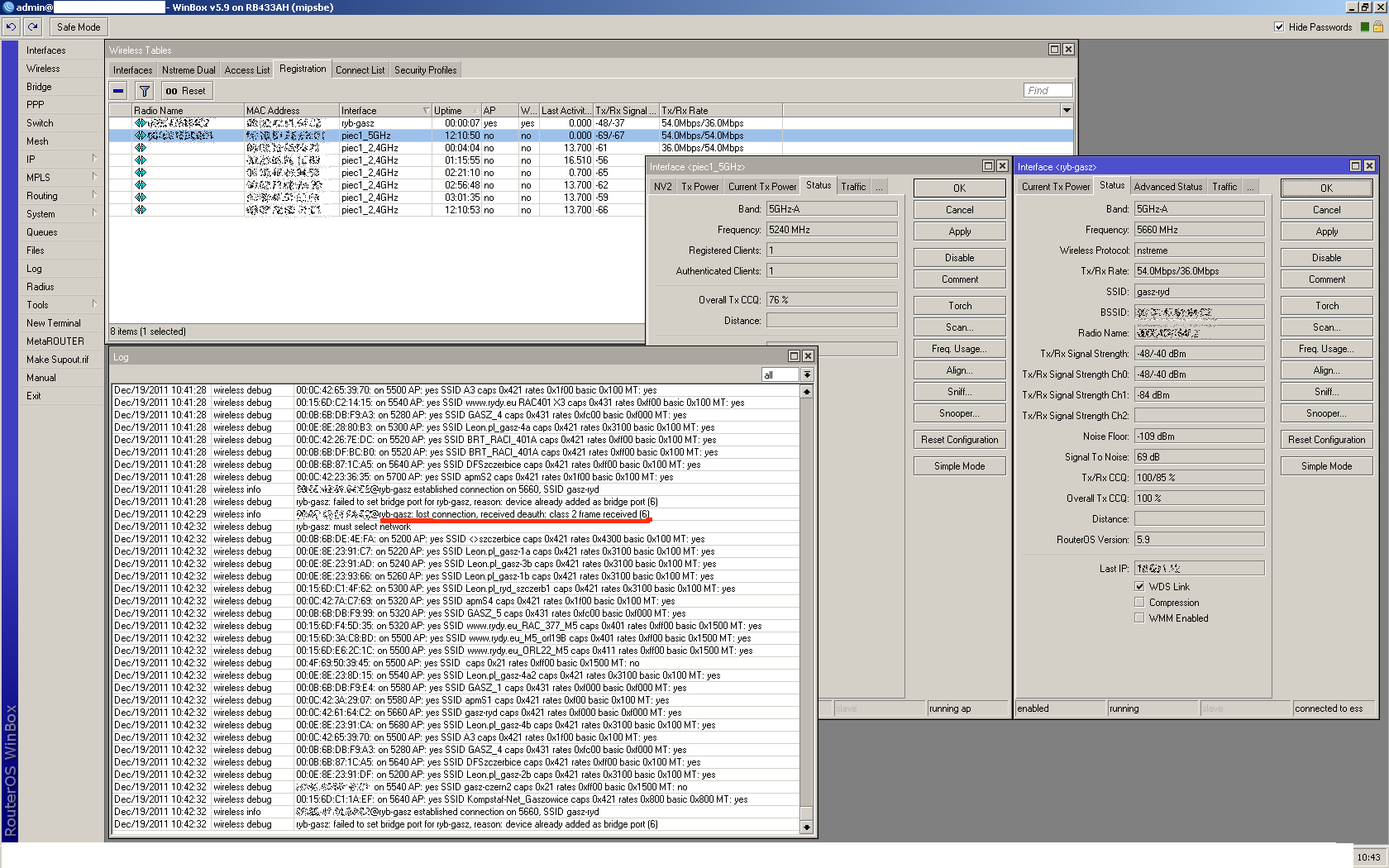
Task: Open the Access List tab
Action: point(246,70)
